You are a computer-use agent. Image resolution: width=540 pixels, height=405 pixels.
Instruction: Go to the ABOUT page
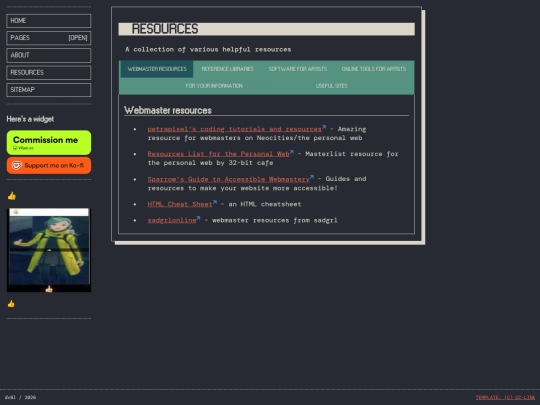(x=49, y=55)
